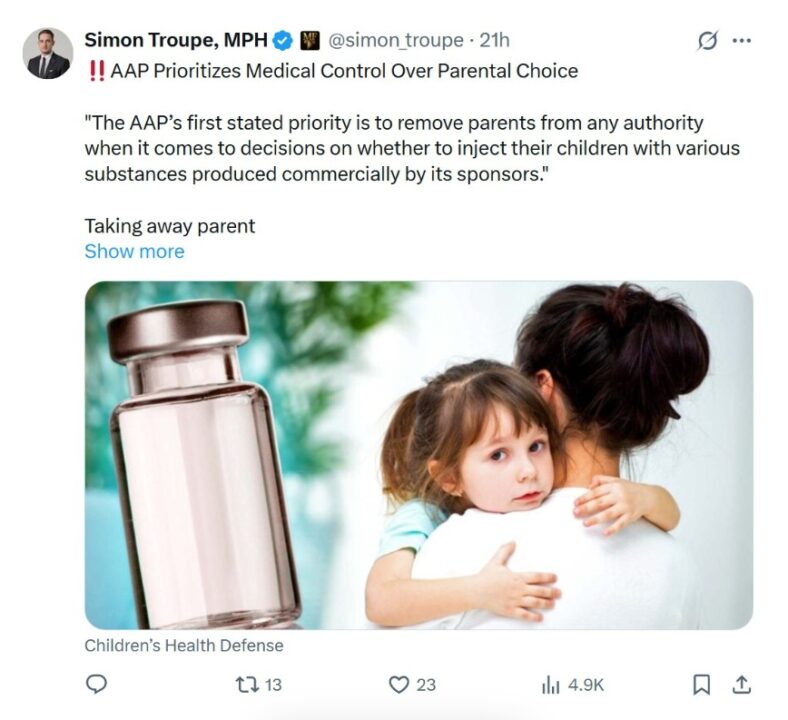
Task: Open the reply comment icon
Action: 96,684
